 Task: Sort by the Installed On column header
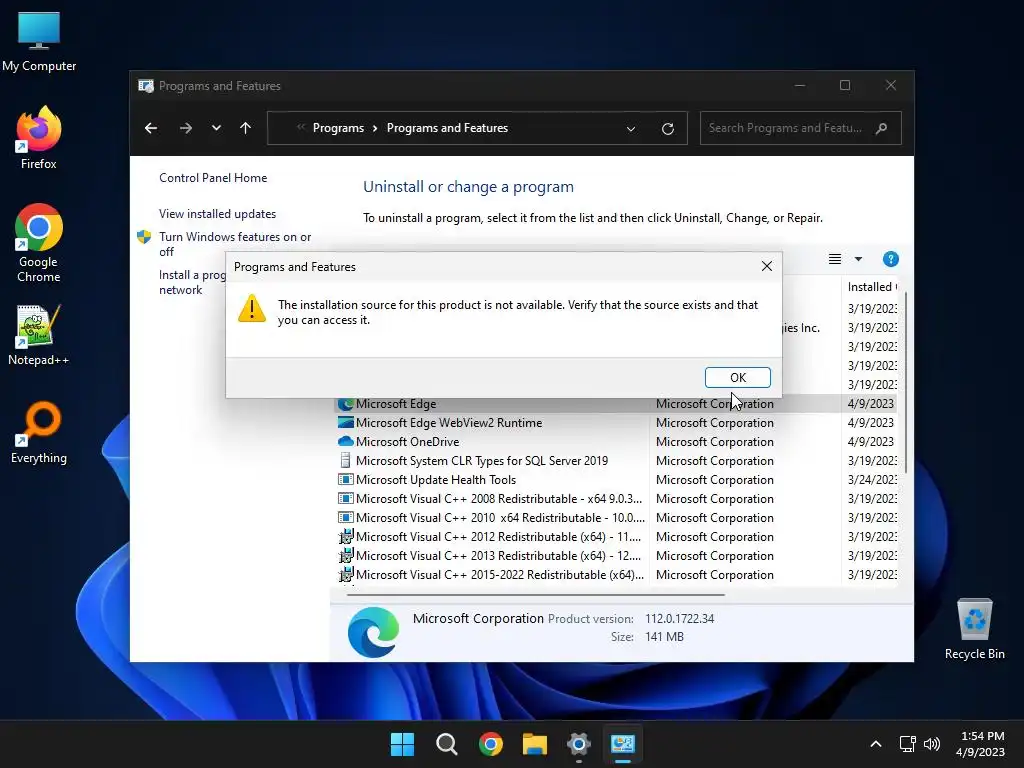(872, 287)
